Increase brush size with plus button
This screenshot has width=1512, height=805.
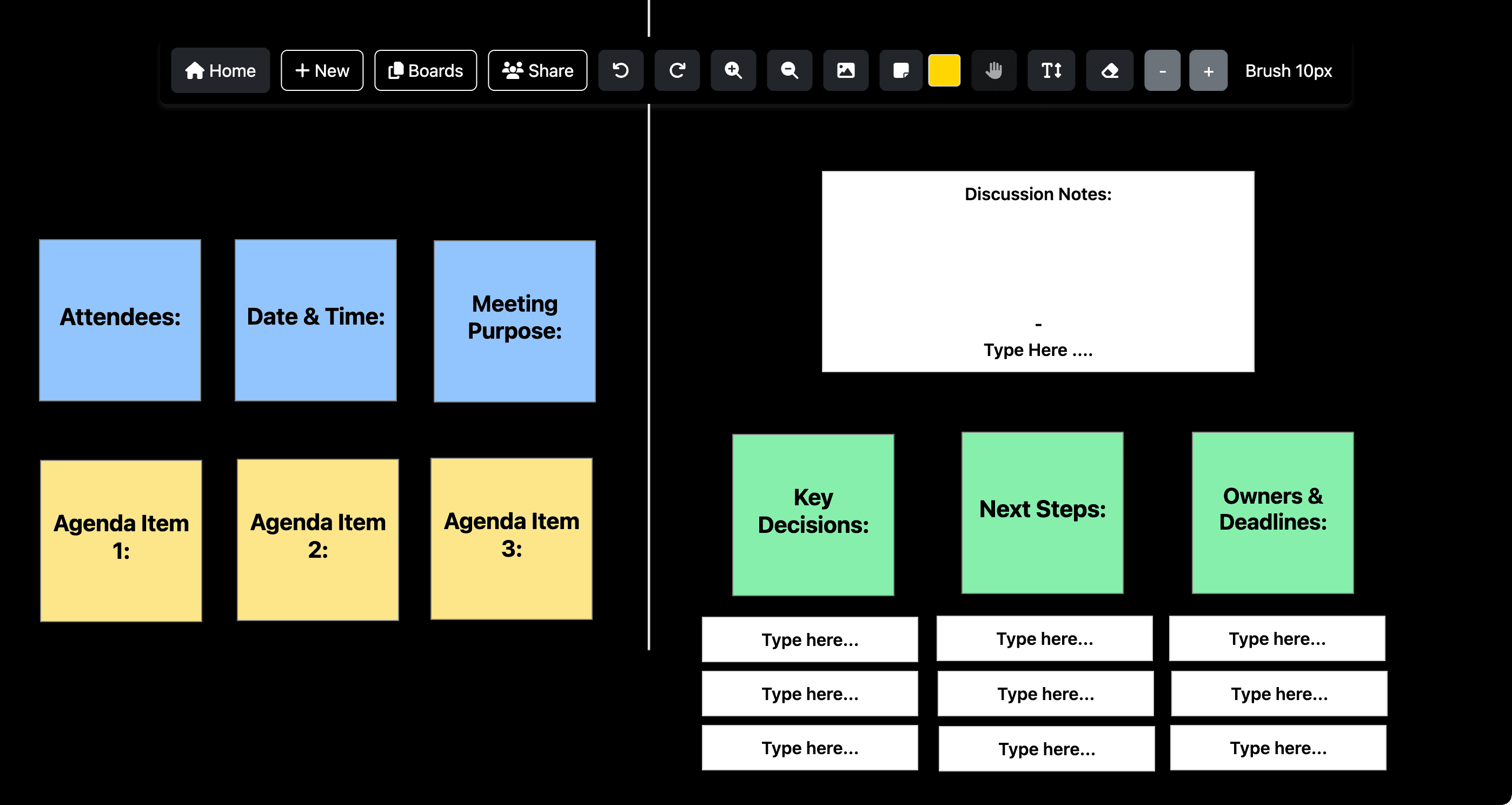click(x=1208, y=70)
